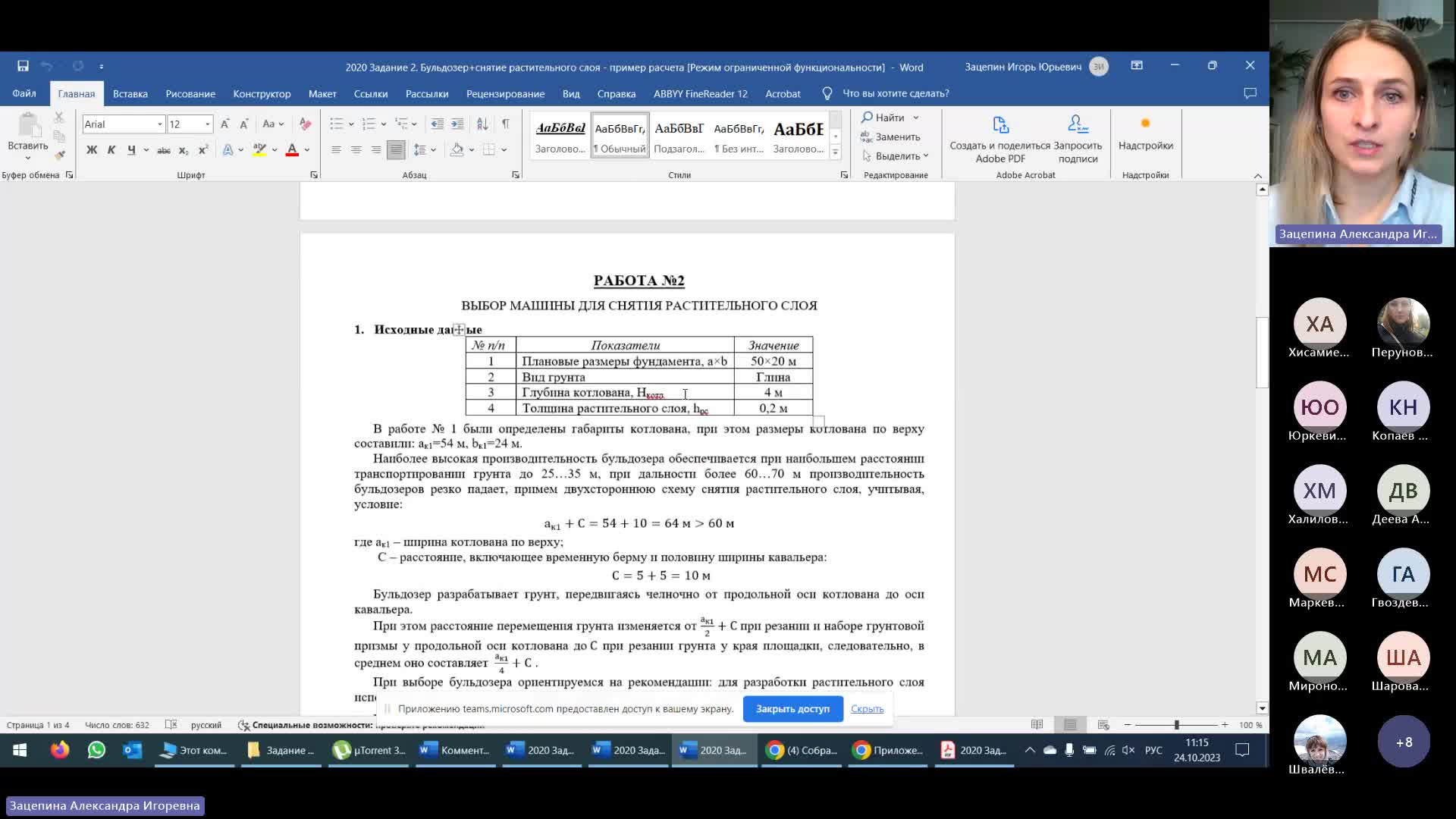Decrease the paragraph indent

click(x=438, y=124)
